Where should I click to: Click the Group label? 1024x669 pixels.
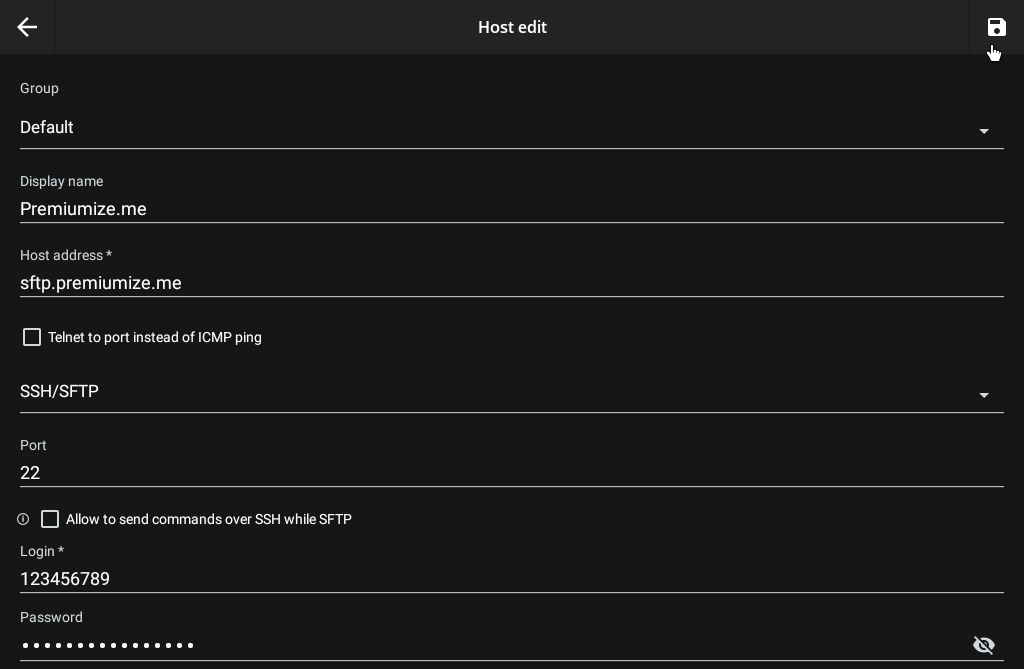point(39,88)
